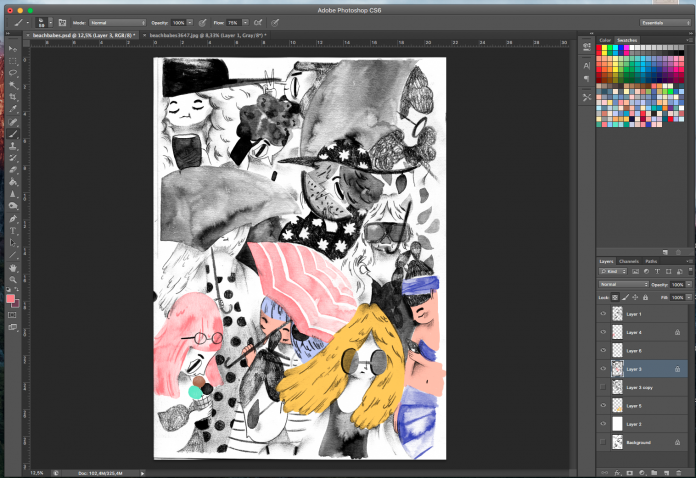Open the Brush panel toggle icon

pos(62,23)
